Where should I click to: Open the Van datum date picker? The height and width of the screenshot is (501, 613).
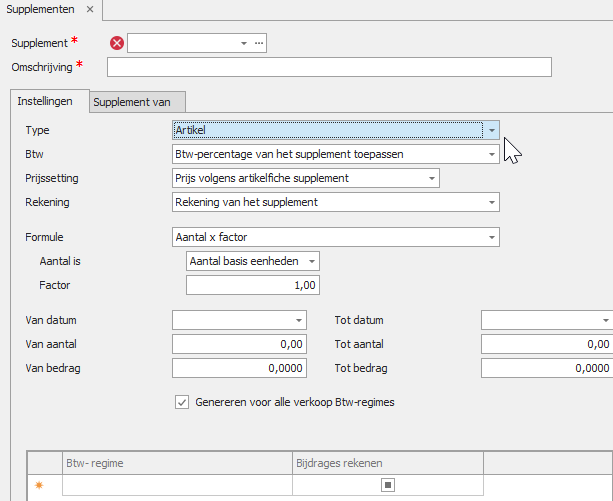click(x=299, y=320)
